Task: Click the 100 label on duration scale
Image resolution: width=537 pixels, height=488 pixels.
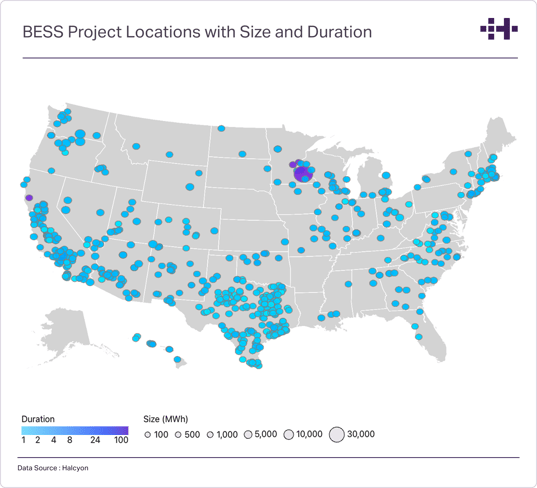Action: (x=121, y=440)
